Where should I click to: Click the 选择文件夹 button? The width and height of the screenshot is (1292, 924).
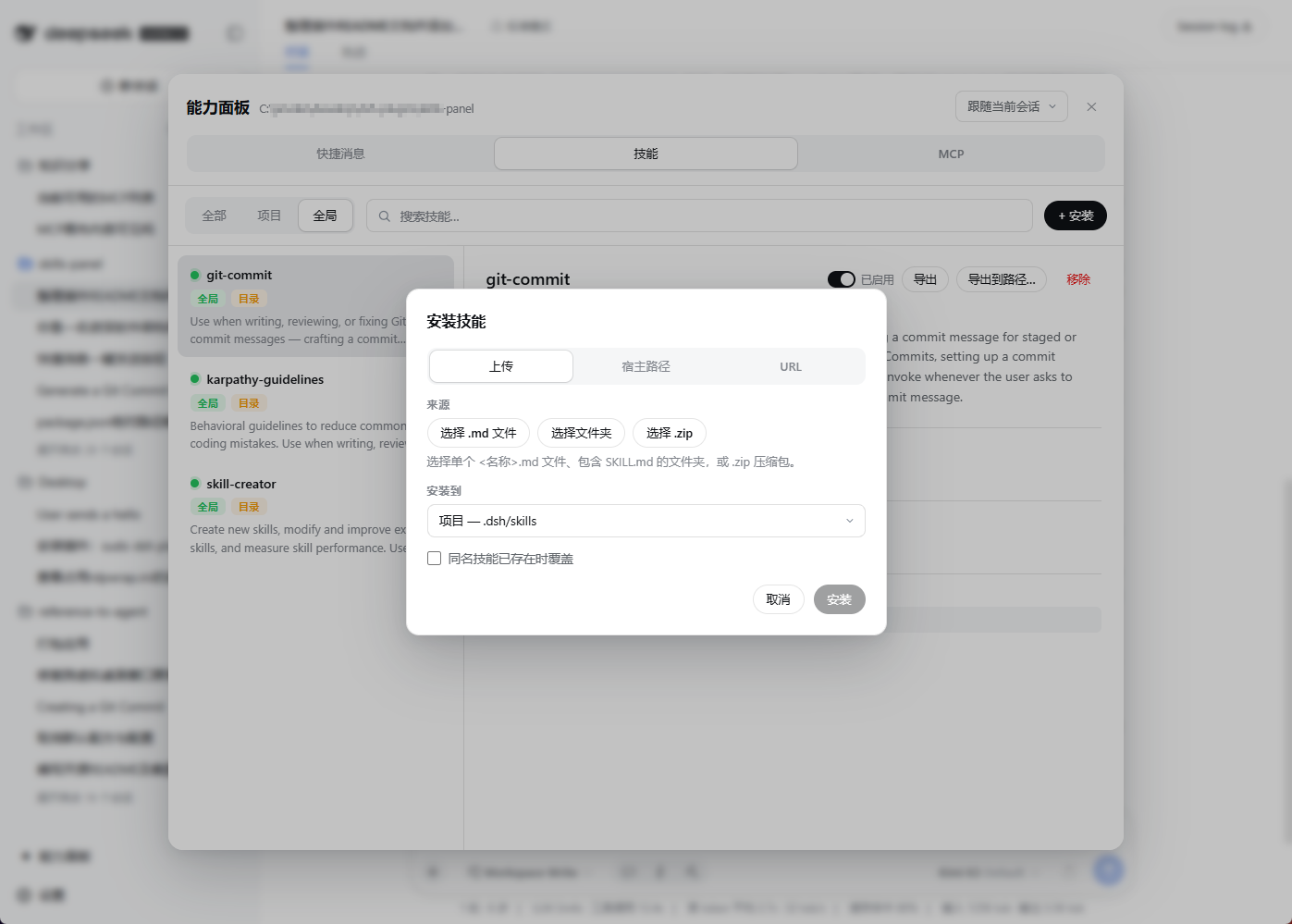[581, 433]
